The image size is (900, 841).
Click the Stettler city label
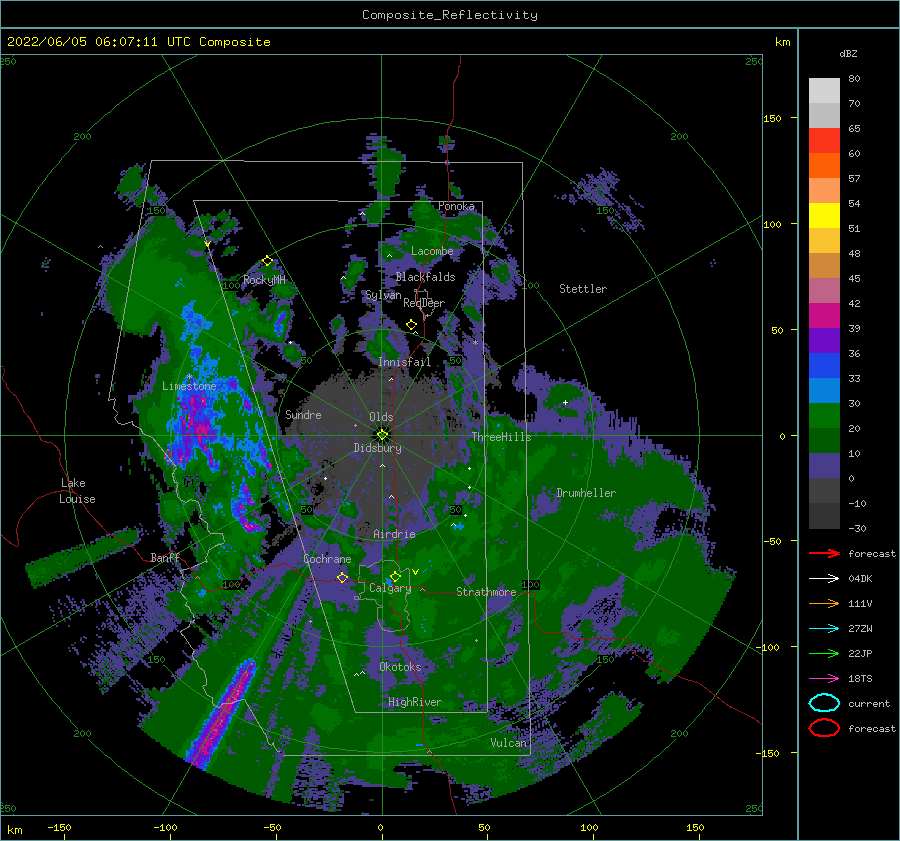point(583,289)
